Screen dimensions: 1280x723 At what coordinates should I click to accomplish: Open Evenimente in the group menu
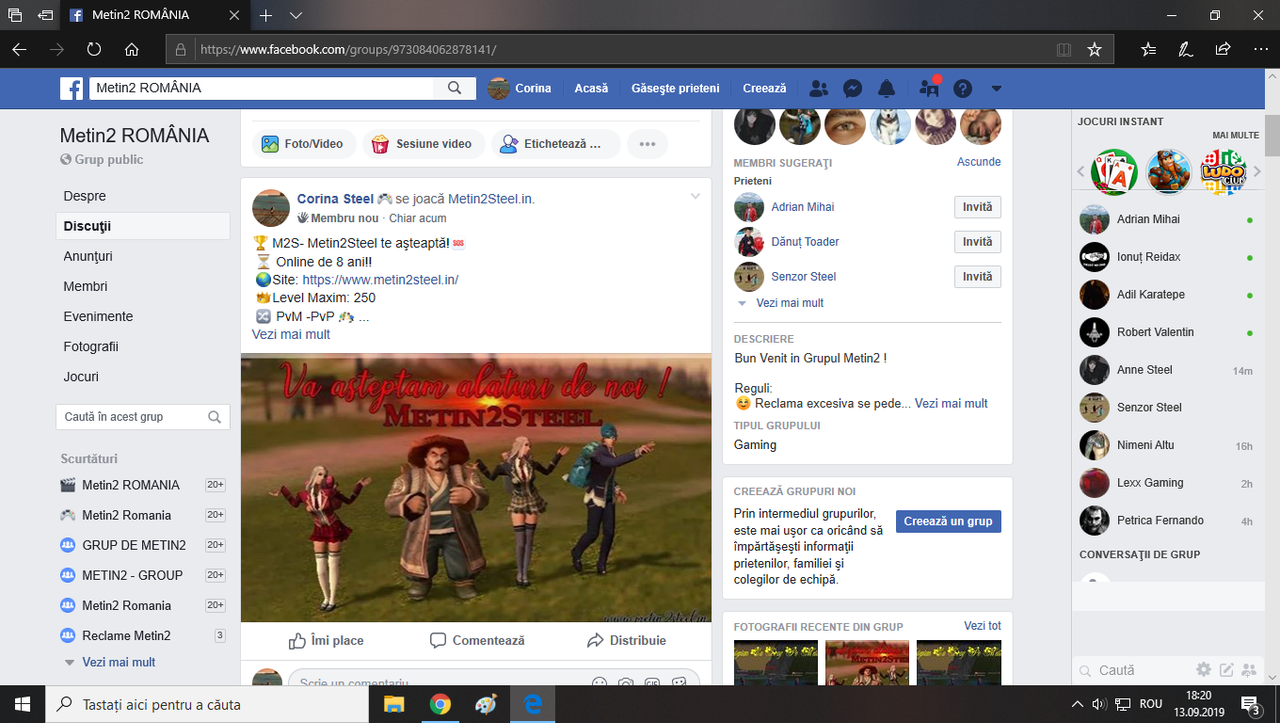tap(98, 316)
